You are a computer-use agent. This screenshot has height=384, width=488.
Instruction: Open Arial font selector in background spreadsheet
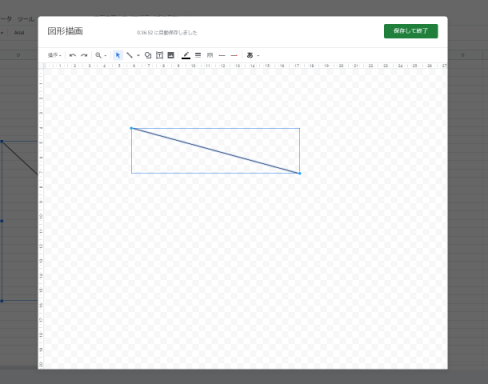[19, 33]
